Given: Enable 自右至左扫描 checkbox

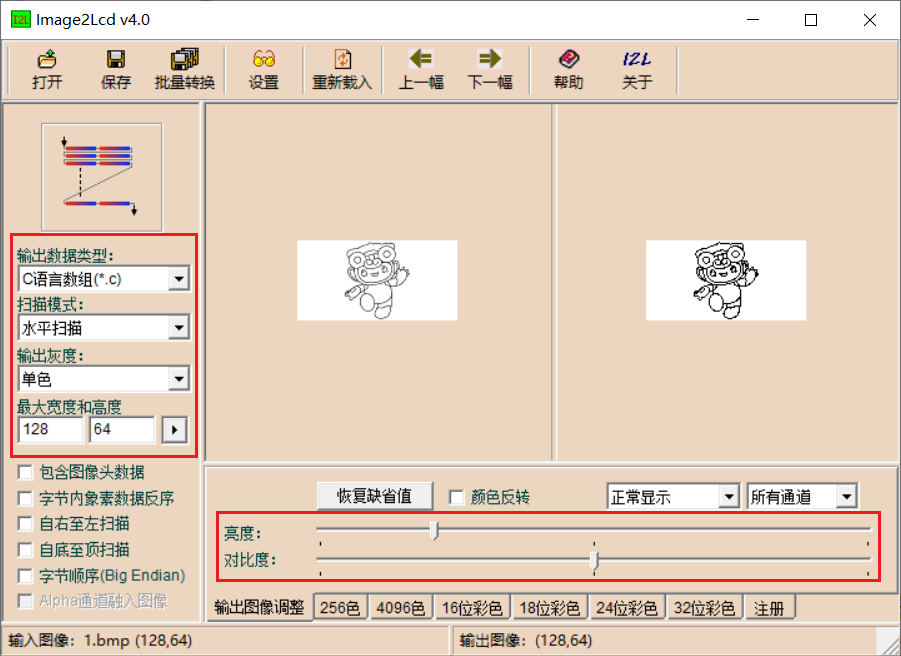Looking at the screenshot, I should [x=25, y=524].
